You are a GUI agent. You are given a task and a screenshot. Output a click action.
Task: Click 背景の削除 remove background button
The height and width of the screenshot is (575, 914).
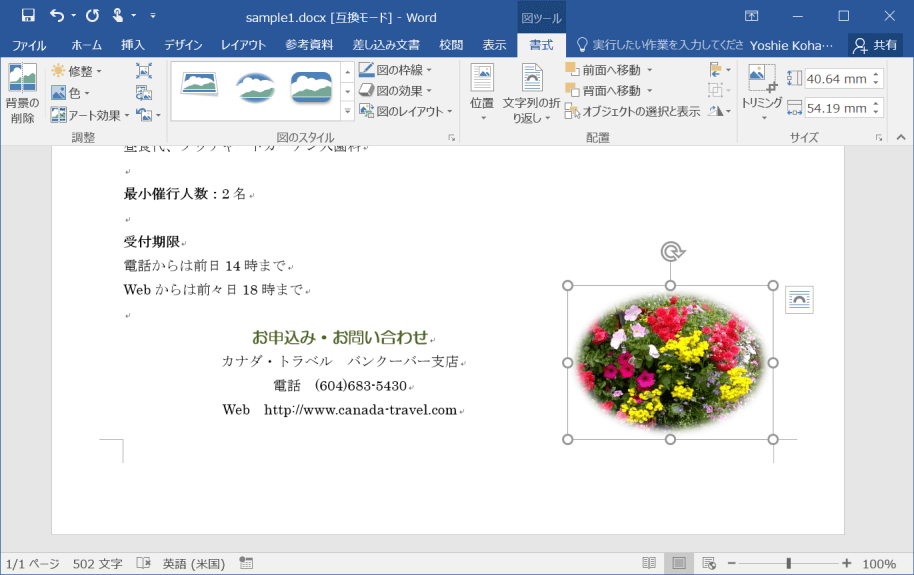(x=22, y=93)
